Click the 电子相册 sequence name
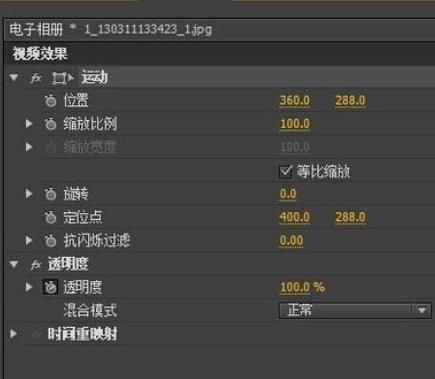 pos(36,29)
